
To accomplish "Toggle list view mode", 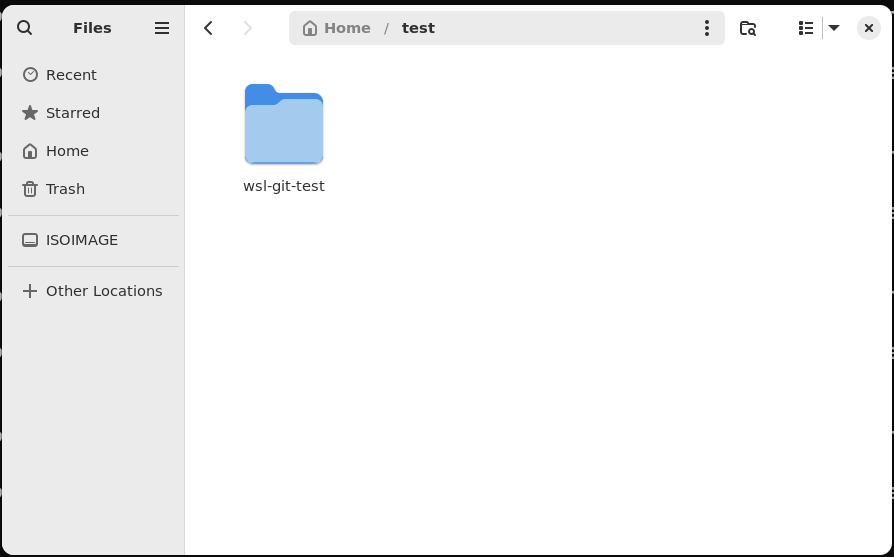I will point(805,28).
